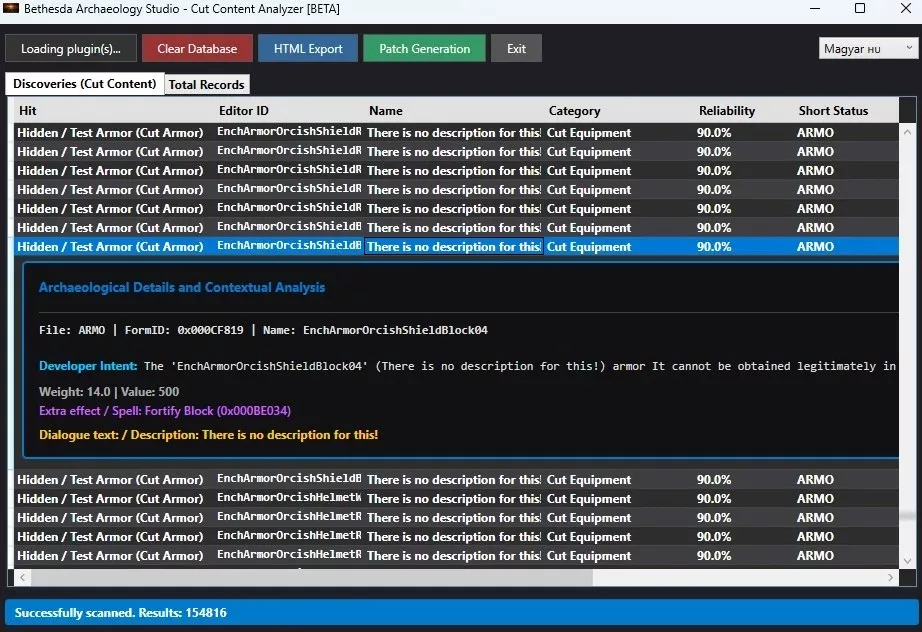
Task: Click the Loading plugin(s)... button
Action: 71,49
